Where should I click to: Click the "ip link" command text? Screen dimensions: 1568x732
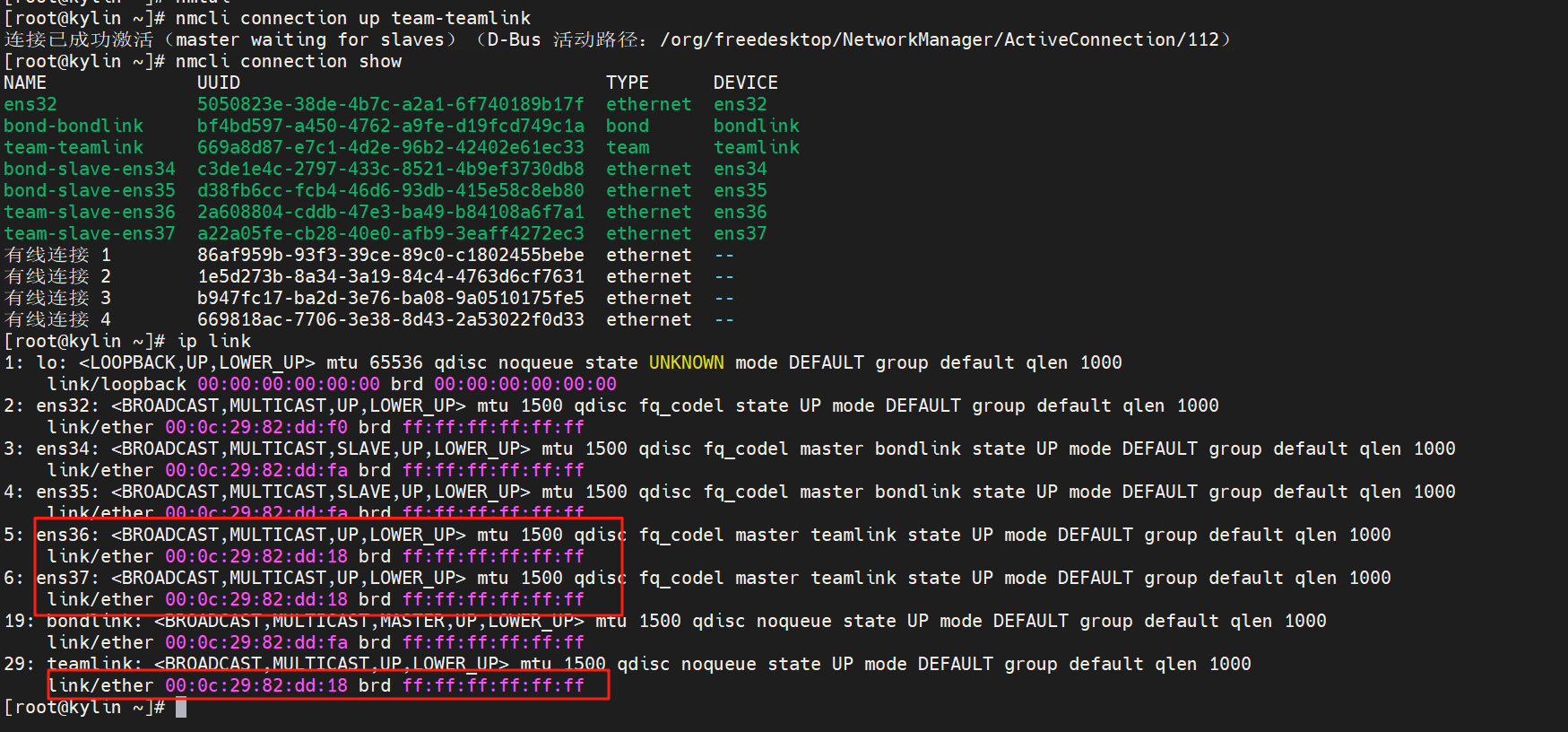(x=214, y=341)
